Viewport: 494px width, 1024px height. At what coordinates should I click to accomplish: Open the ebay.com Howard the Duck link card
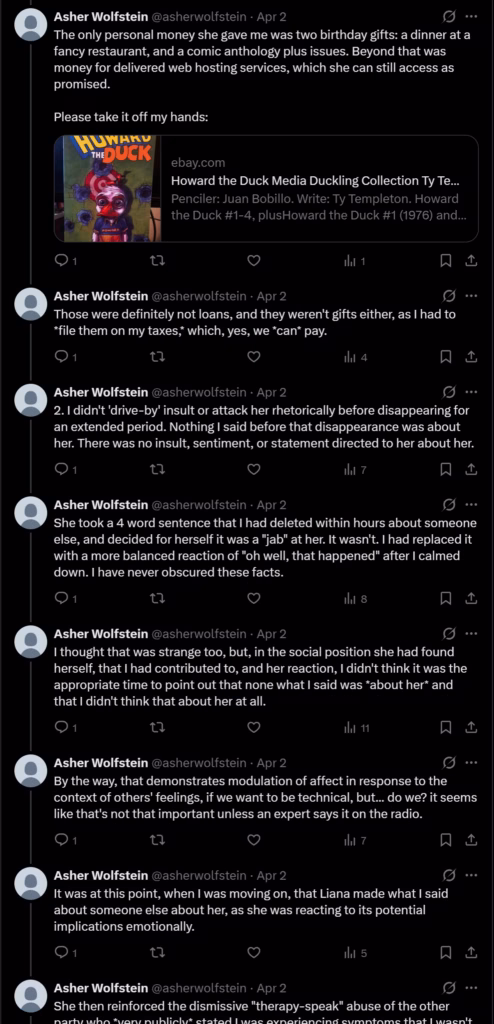[x=266, y=189]
